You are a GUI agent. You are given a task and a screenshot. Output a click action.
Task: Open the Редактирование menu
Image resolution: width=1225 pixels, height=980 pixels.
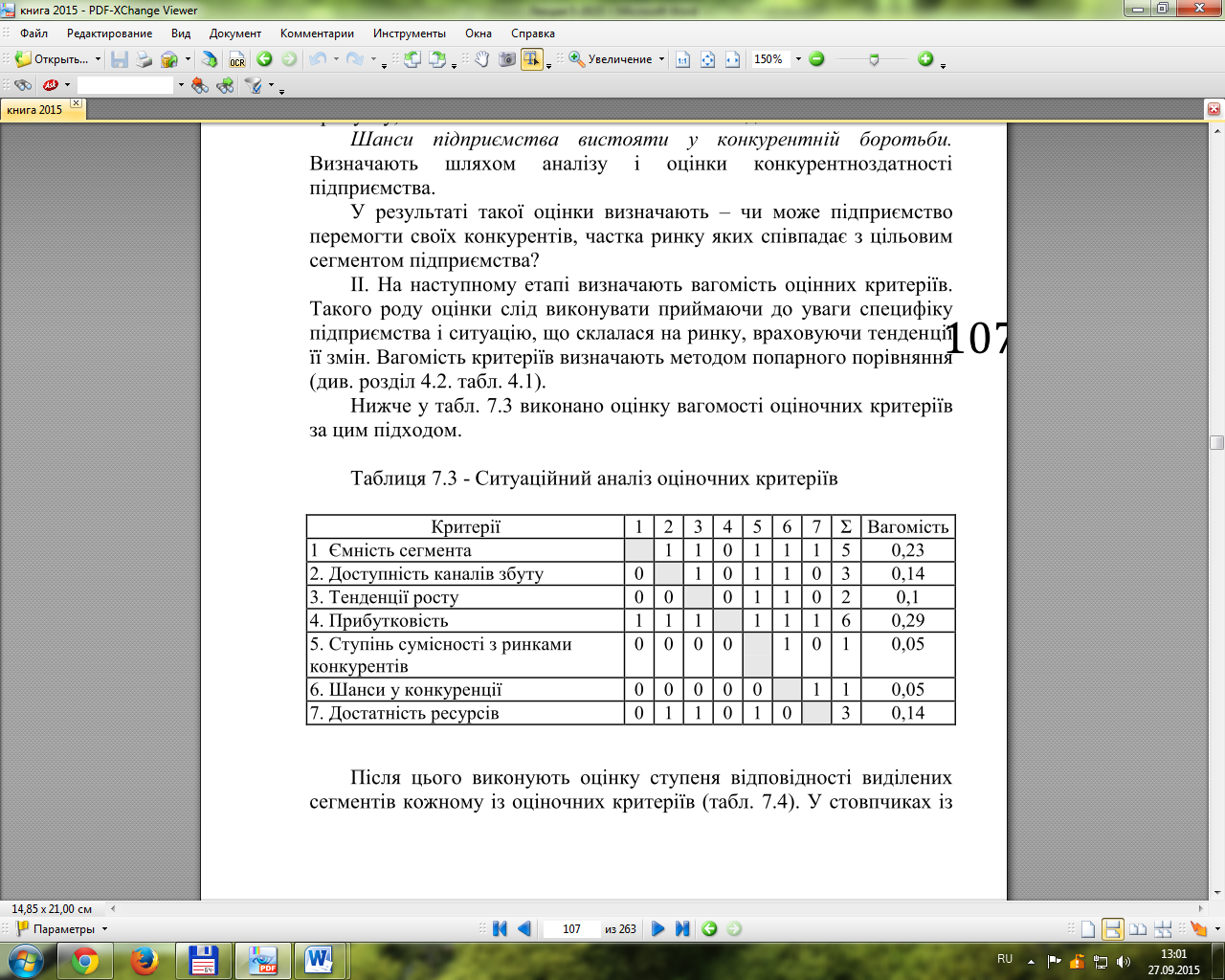109,33
